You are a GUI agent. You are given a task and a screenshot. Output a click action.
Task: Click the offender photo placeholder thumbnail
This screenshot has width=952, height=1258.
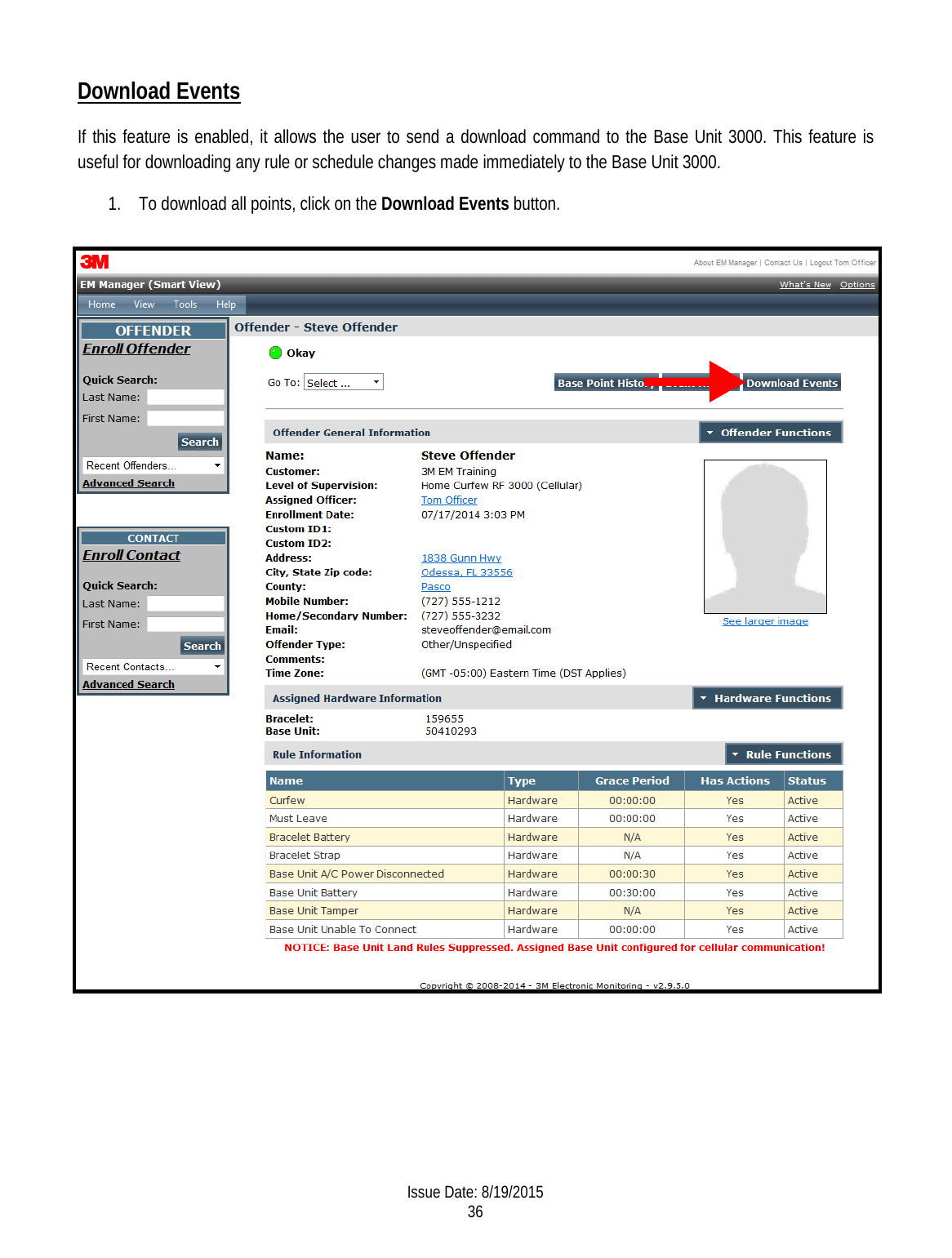click(x=765, y=536)
